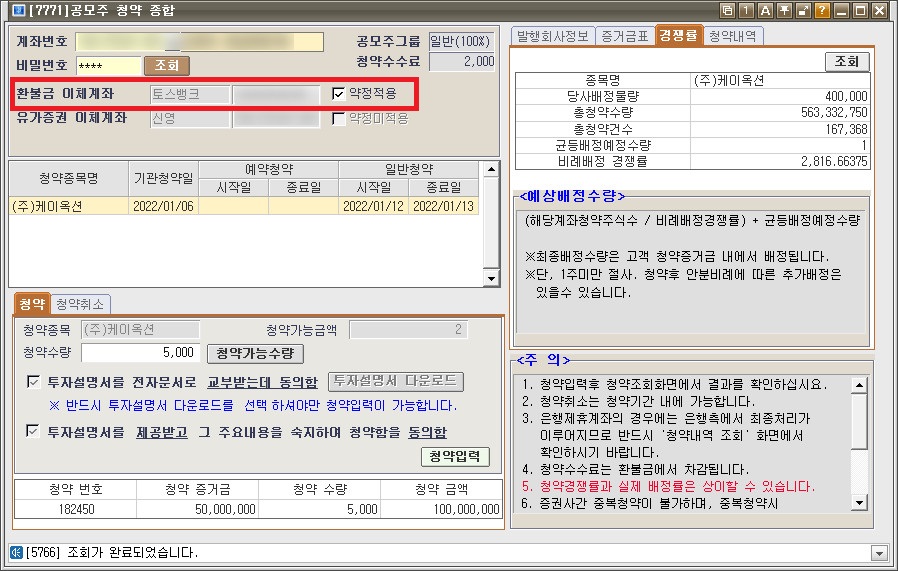Click the subscription list scroll up arrow

[x=491, y=170]
